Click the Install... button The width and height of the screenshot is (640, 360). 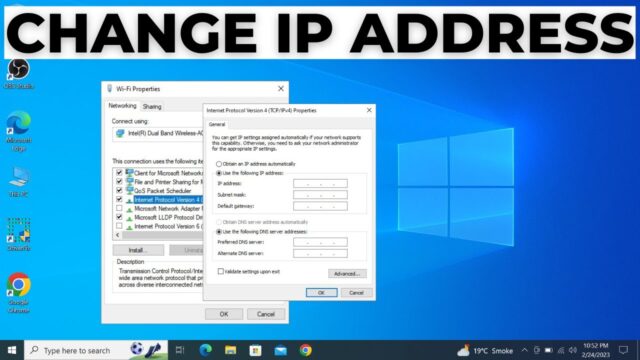point(138,250)
